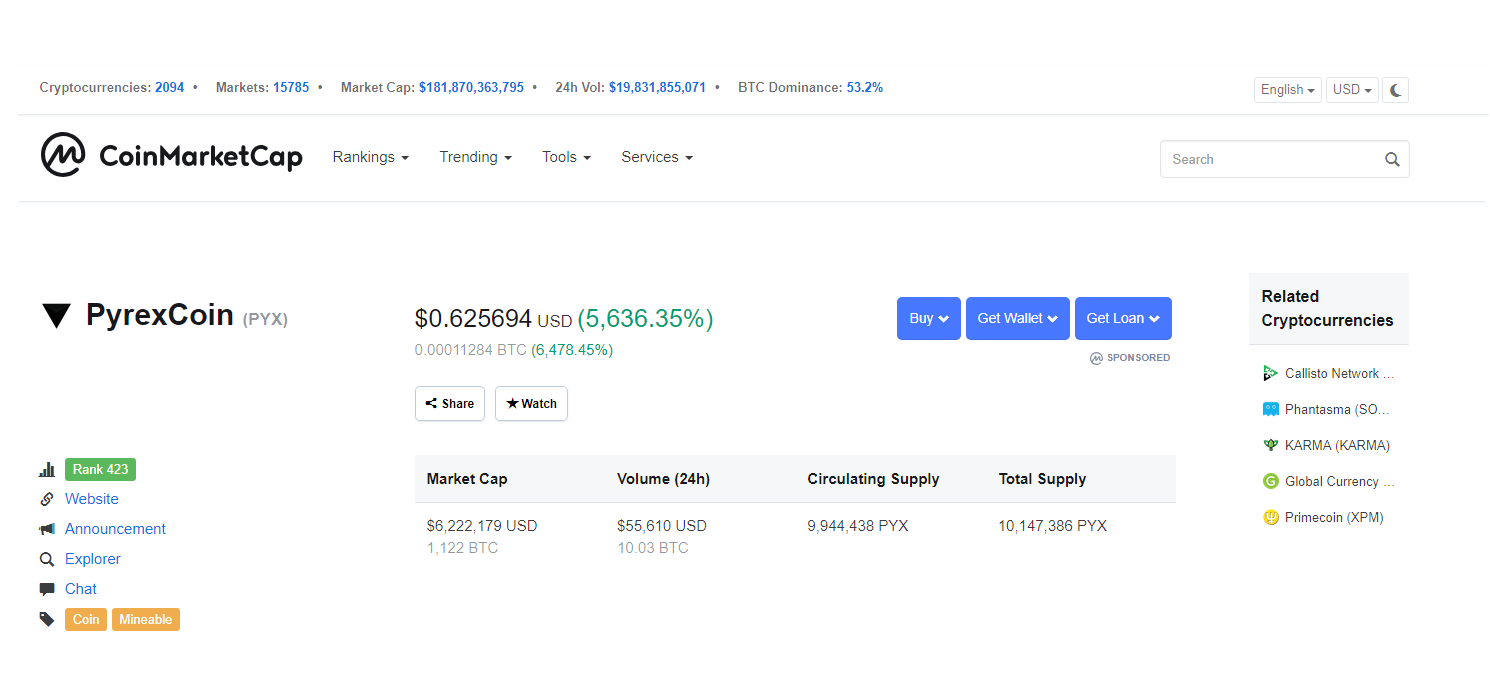Click the 10.03 BTC volume value

point(653,548)
